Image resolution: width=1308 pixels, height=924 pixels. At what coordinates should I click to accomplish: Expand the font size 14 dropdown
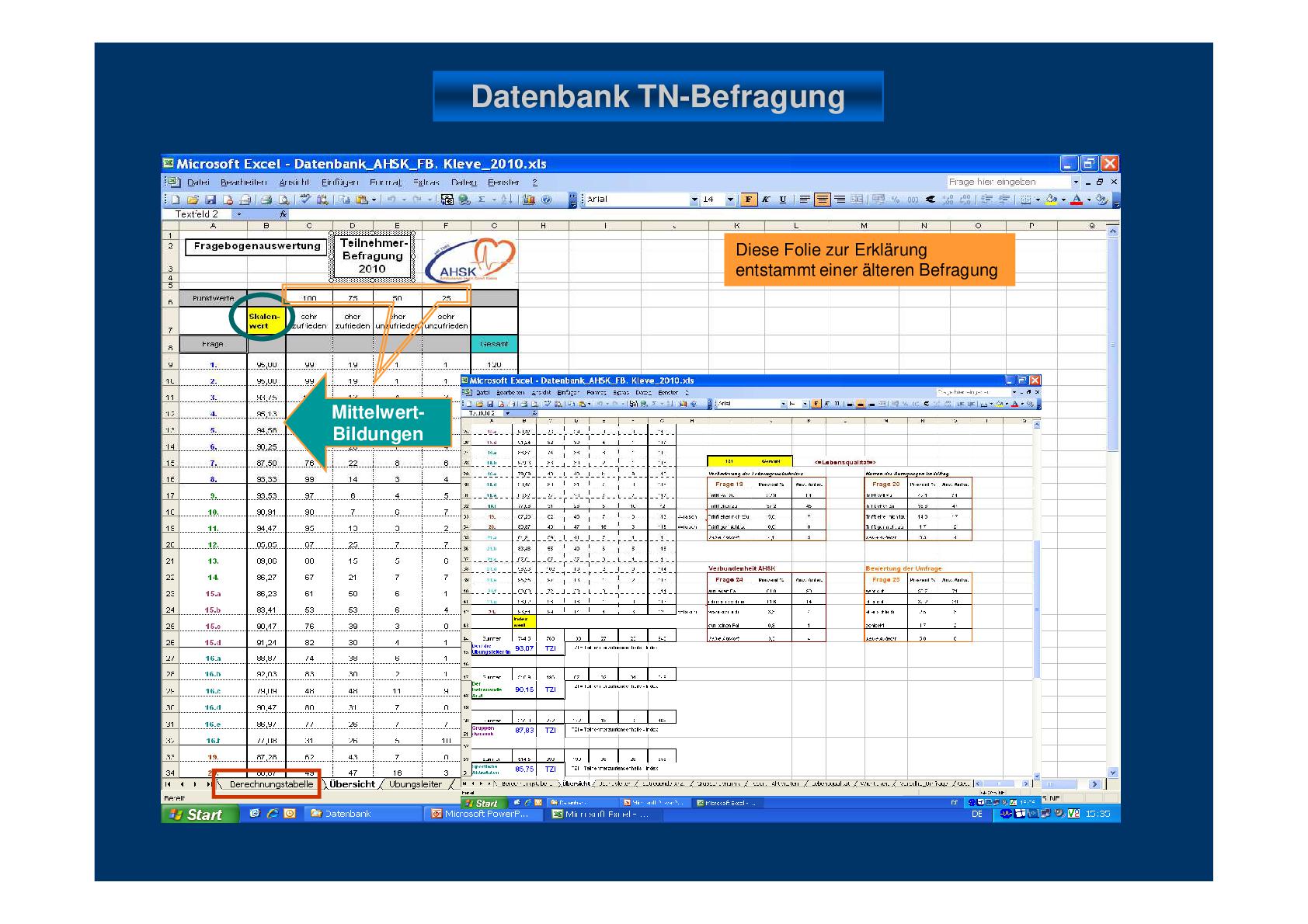pyautogui.click(x=730, y=200)
